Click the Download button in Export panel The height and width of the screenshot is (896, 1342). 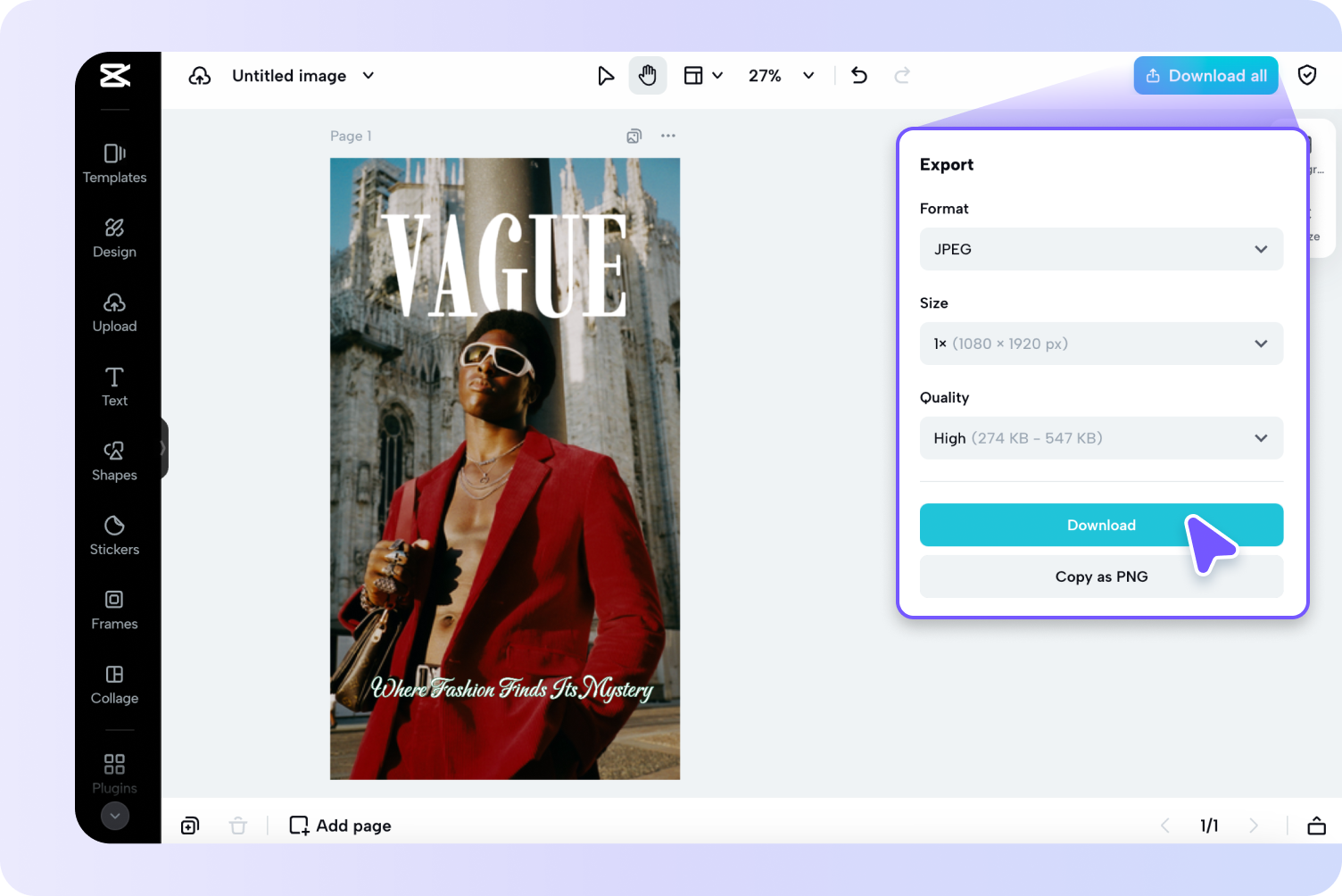(1101, 525)
